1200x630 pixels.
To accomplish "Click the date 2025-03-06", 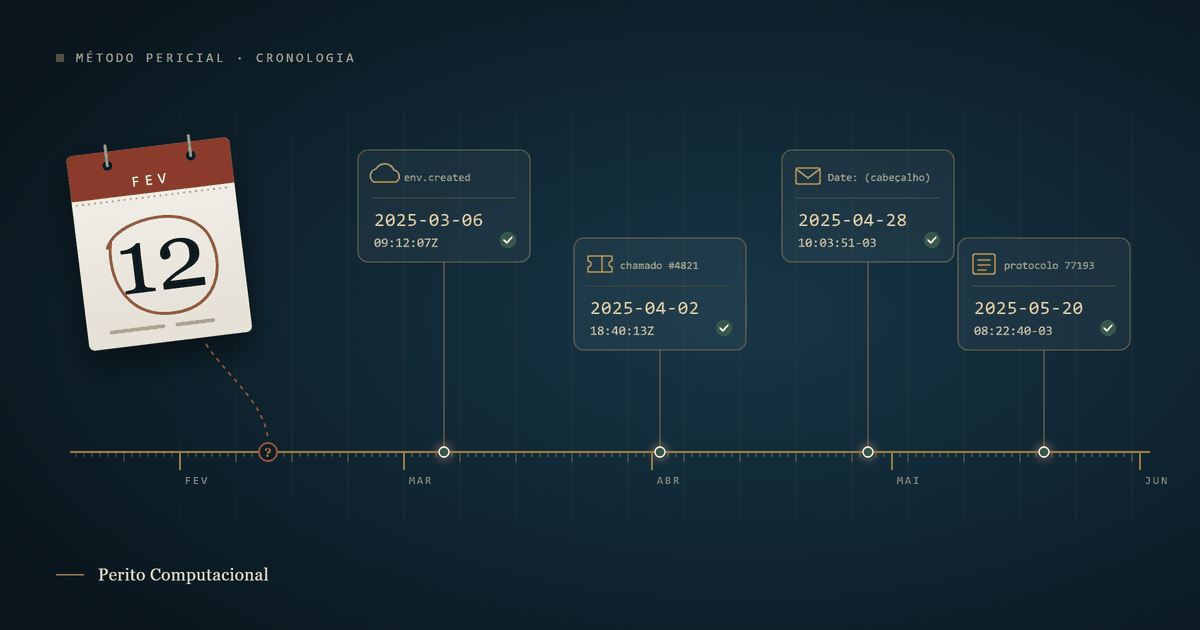I will [x=428, y=220].
